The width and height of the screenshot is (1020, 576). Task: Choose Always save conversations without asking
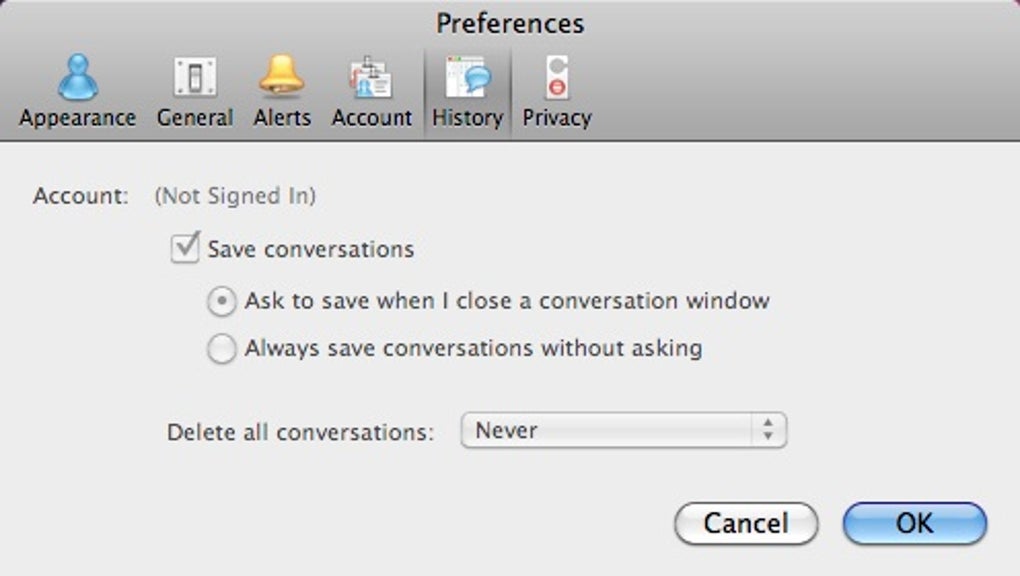pyautogui.click(x=222, y=350)
